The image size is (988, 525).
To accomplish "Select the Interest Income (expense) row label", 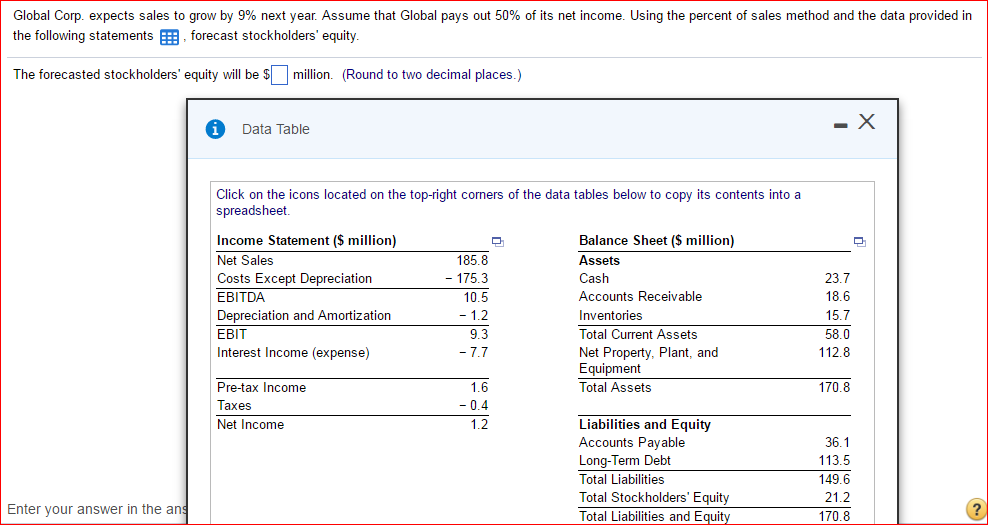I will pos(293,352).
